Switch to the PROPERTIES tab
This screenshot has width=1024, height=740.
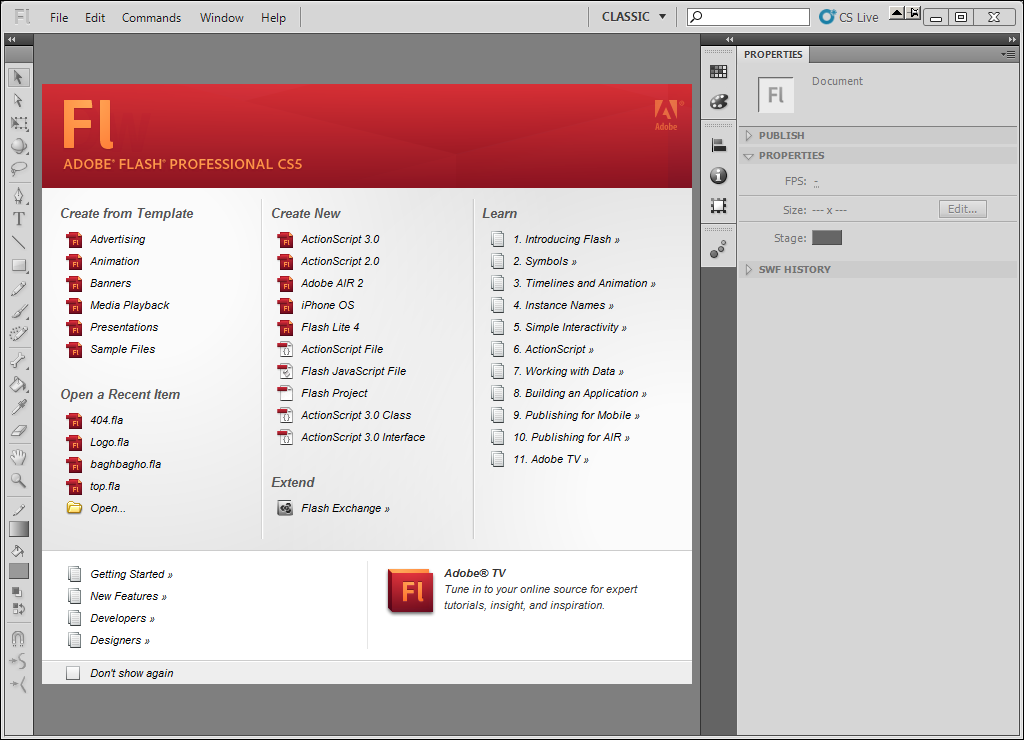(773, 54)
